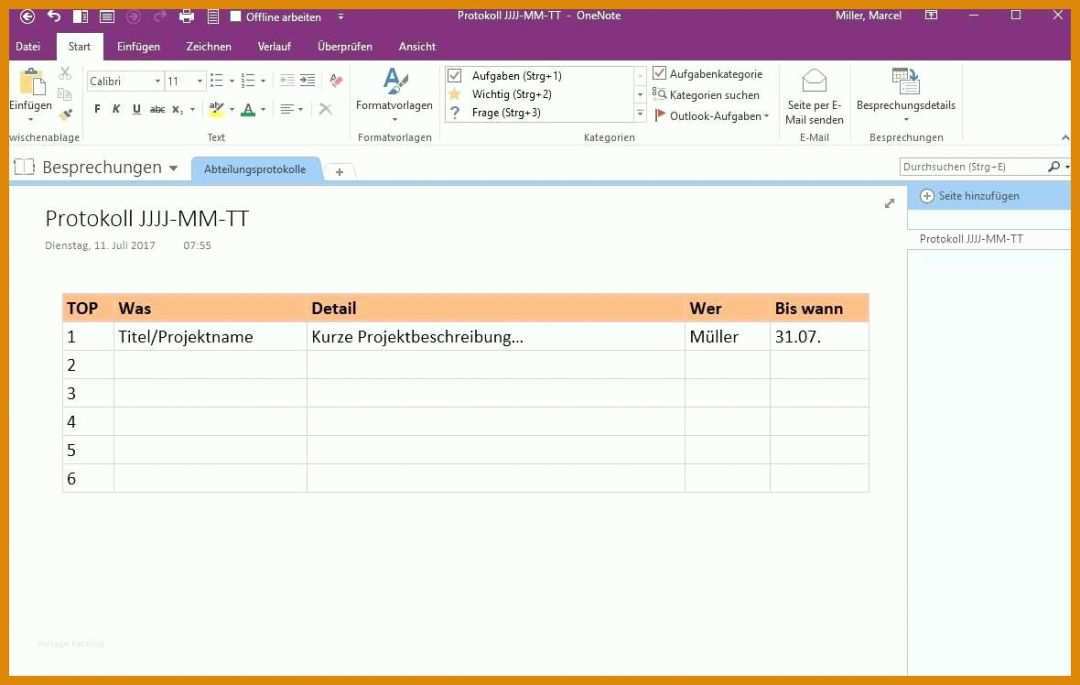
Task: Open bullet list style dropdown arrow
Action: tap(231, 81)
